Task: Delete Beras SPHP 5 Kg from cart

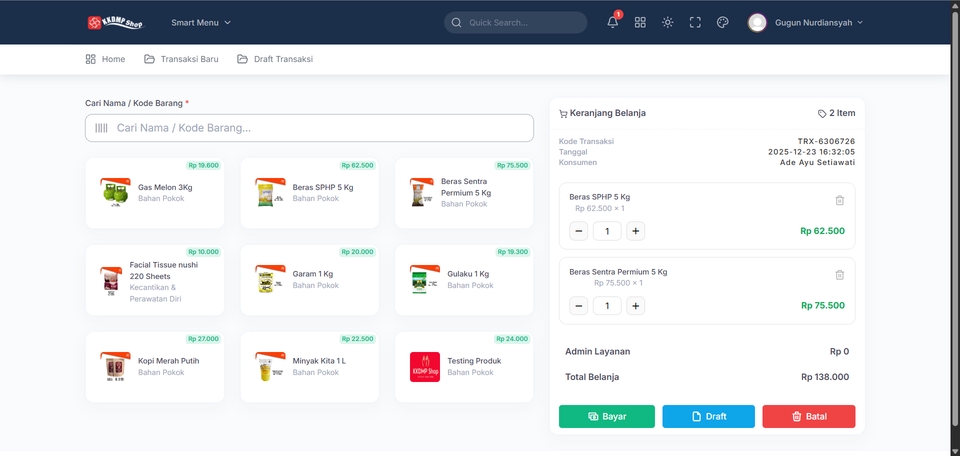Action: [839, 200]
